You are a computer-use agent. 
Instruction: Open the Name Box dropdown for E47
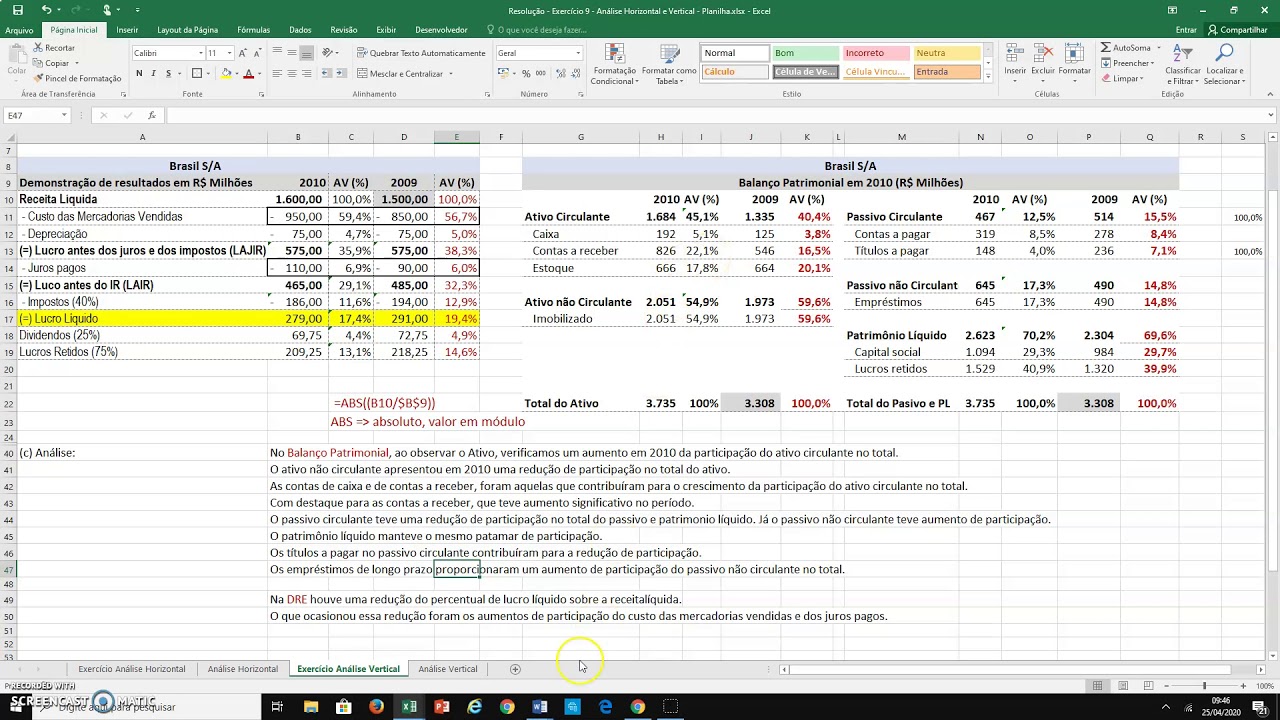click(x=64, y=115)
